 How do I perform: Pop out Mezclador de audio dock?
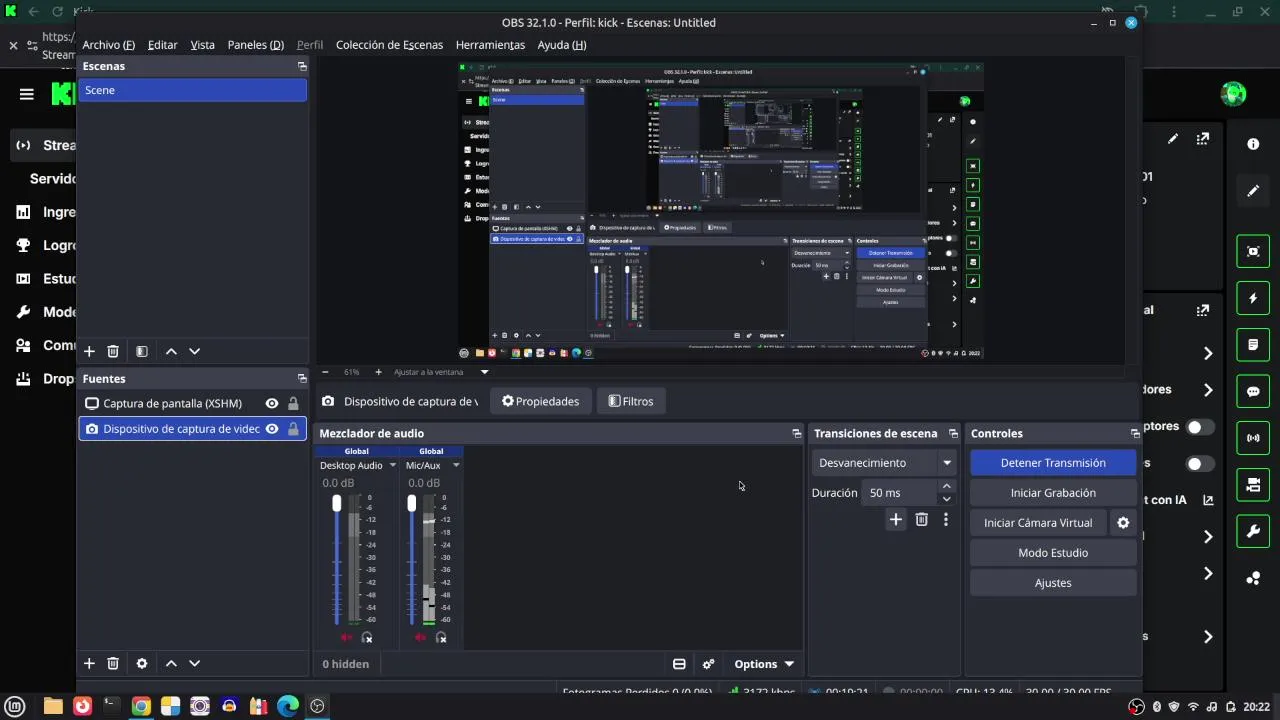point(797,434)
